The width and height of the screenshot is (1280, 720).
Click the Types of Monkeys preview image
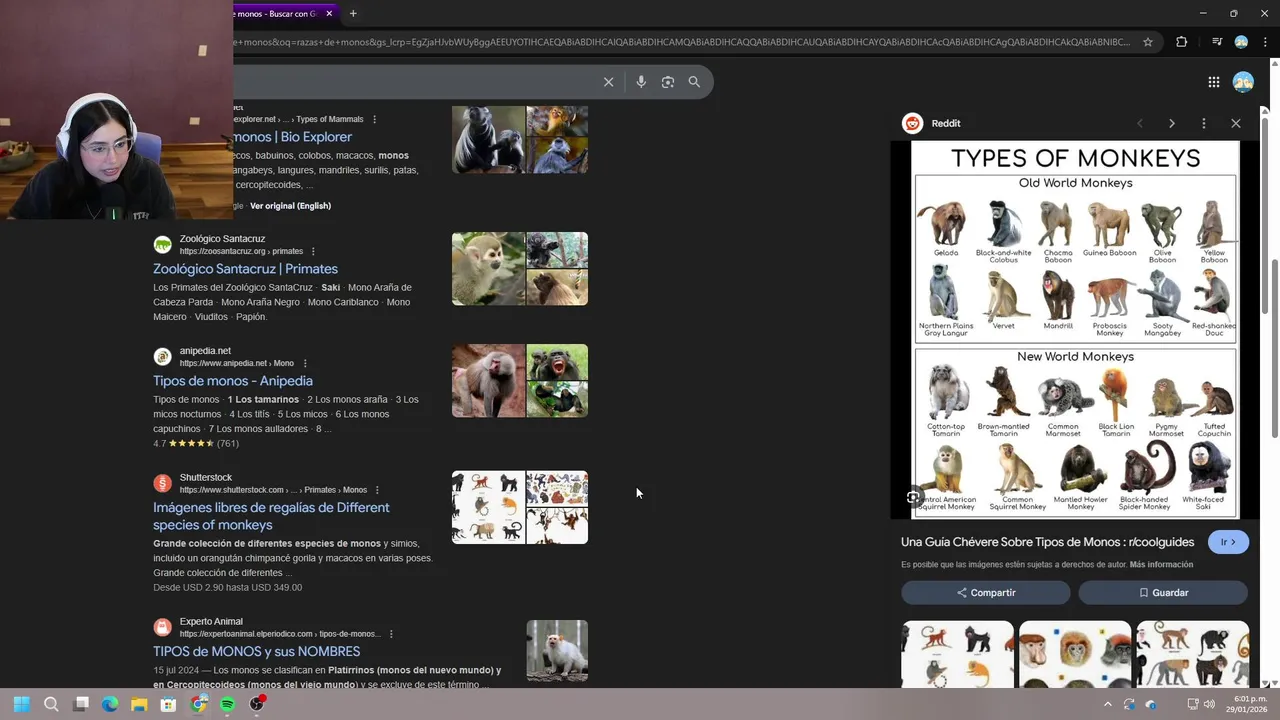click(1075, 330)
